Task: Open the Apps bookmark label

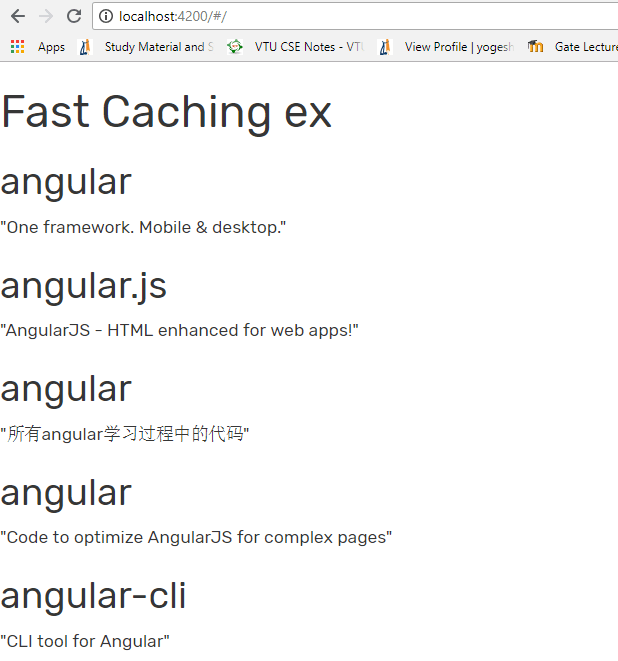Action: click(x=51, y=47)
